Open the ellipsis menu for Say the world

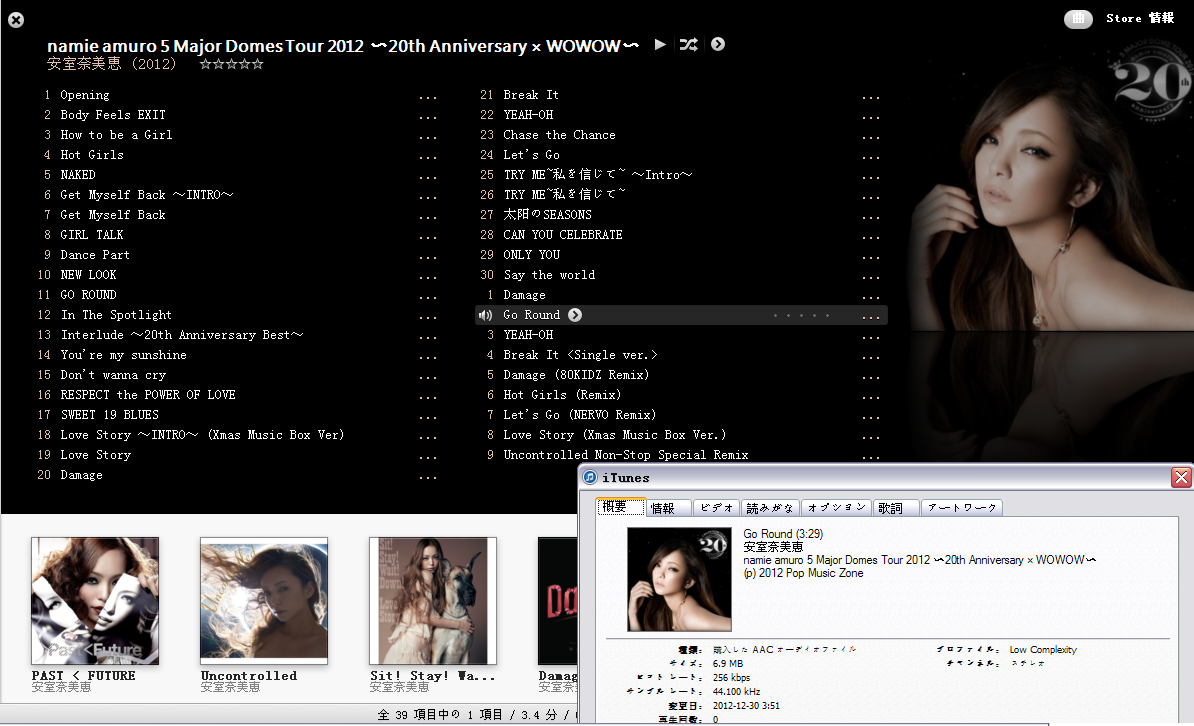pos(871,277)
